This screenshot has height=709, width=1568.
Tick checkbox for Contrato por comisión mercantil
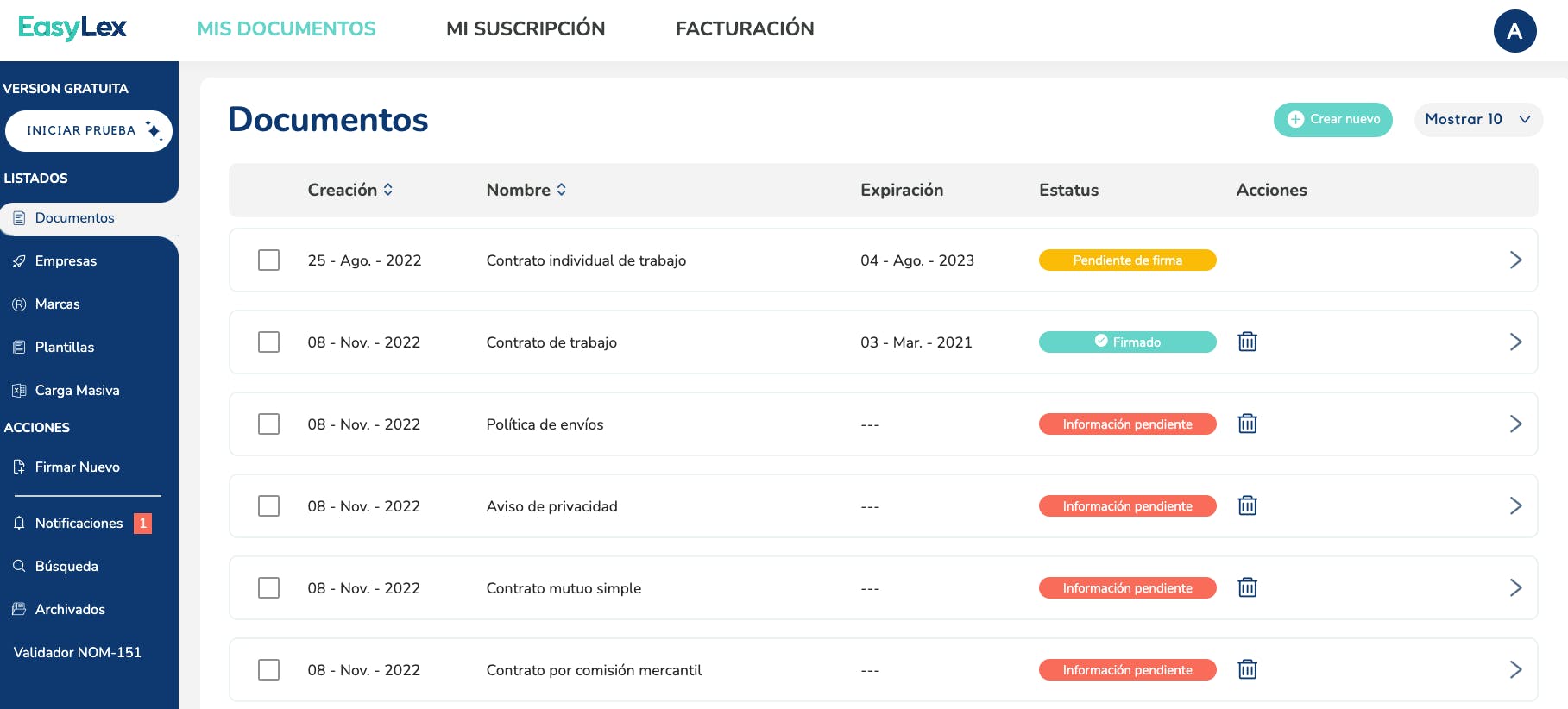[x=268, y=669]
